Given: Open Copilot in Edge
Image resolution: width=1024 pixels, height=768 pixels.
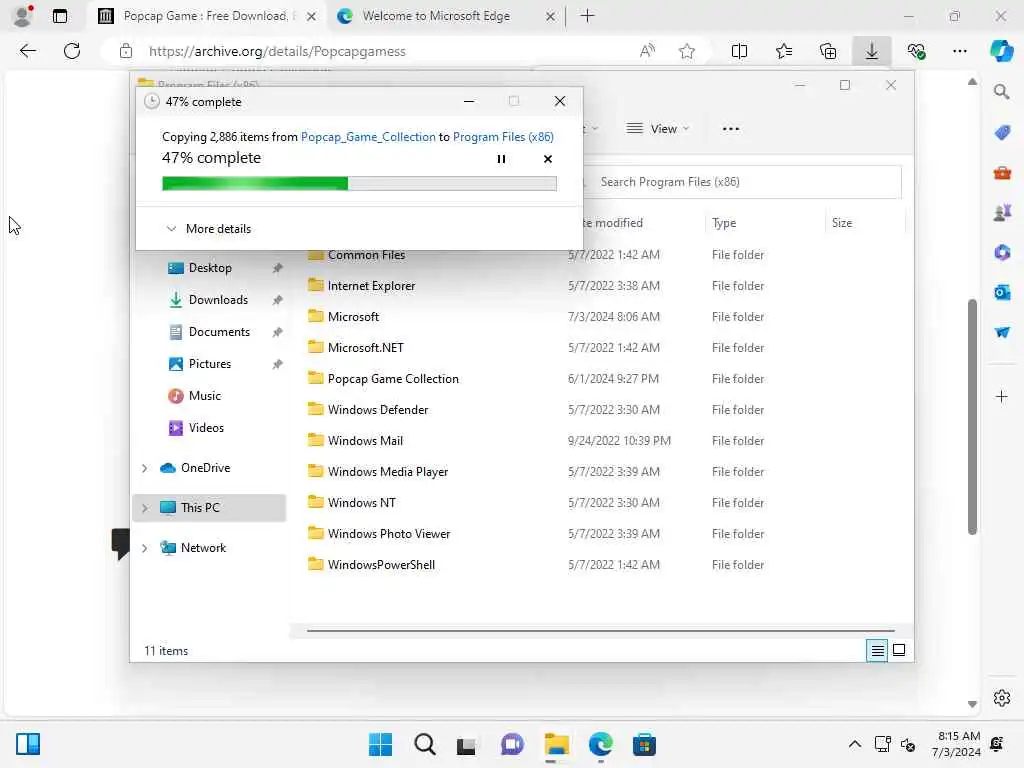Looking at the screenshot, I should point(1001,51).
